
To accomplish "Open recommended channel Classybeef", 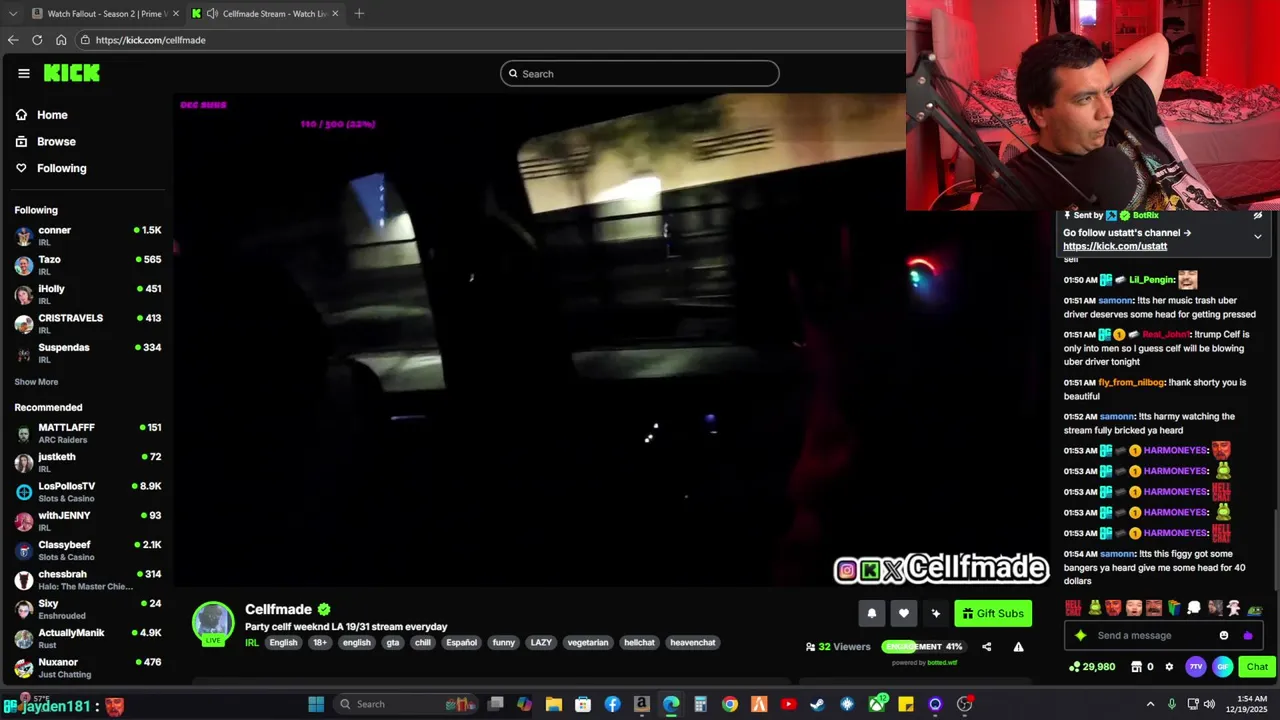I will pos(88,550).
